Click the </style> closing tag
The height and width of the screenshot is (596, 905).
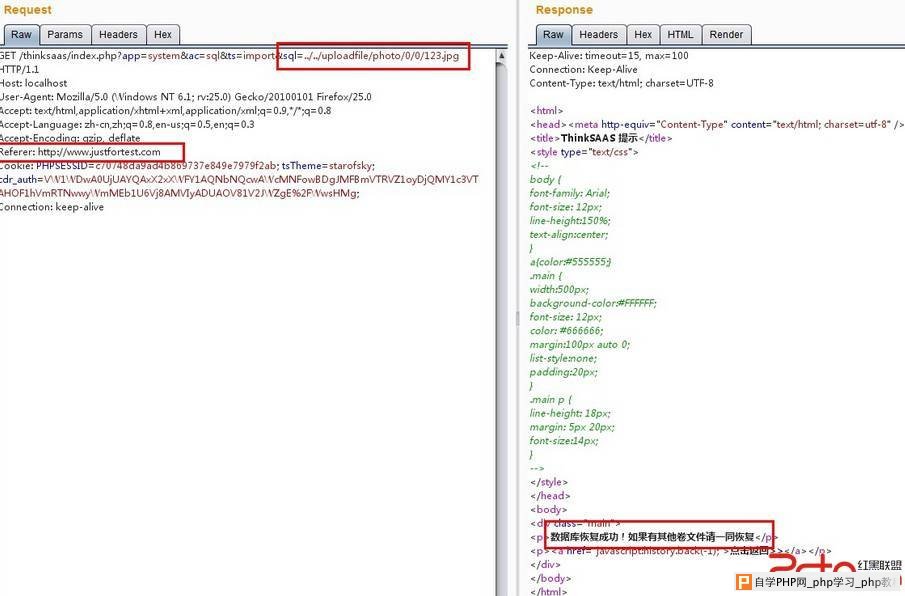[549, 482]
